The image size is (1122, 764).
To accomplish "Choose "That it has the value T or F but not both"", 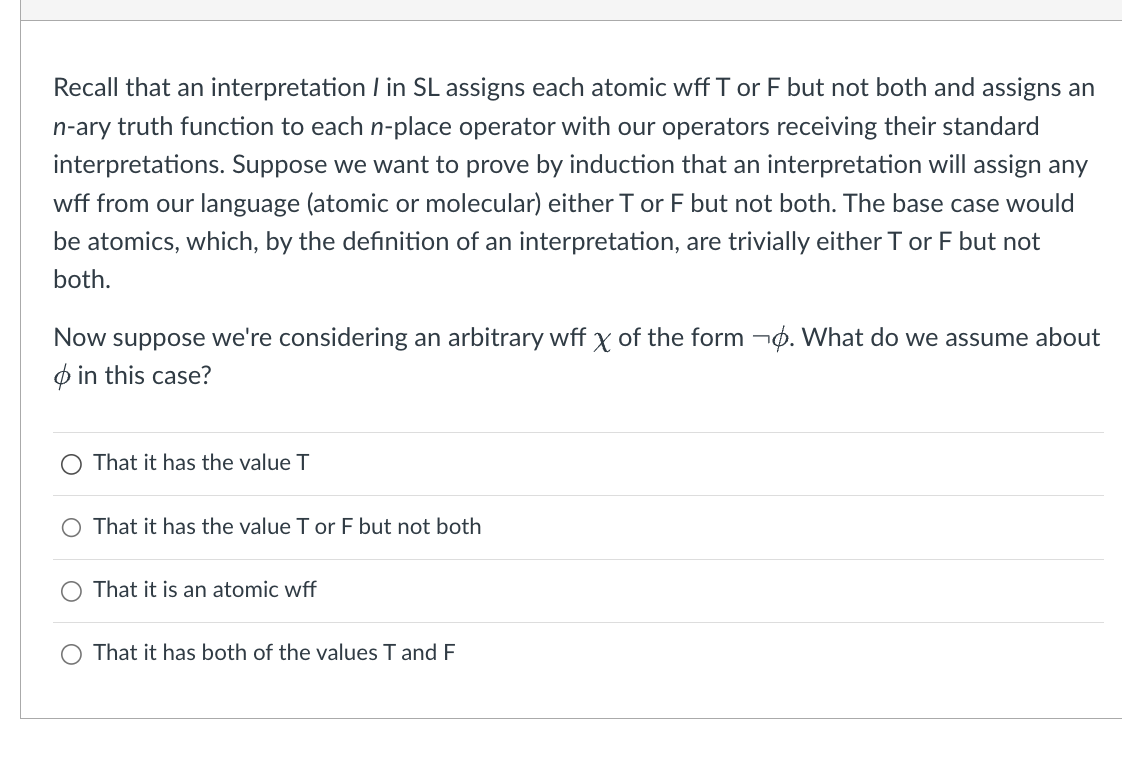I will [x=287, y=527].
